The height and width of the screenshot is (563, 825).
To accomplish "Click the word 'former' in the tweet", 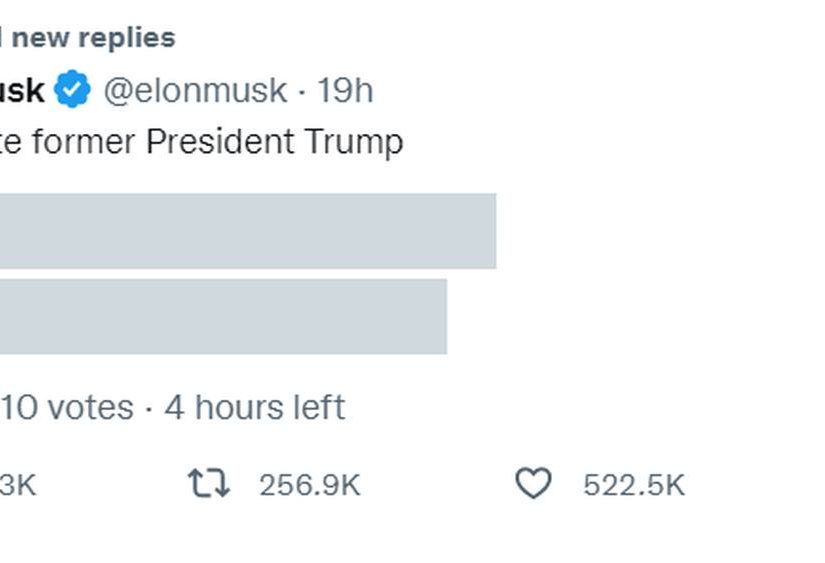I will pyautogui.click(x=84, y=142).
